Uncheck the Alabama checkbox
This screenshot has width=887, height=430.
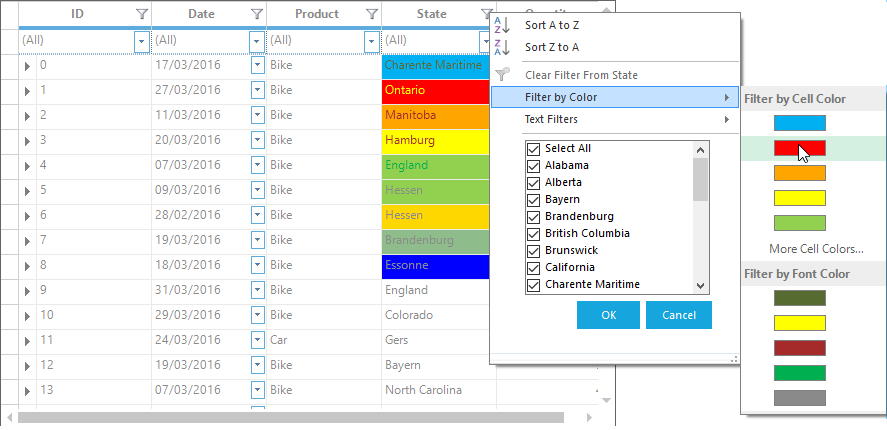533,166
